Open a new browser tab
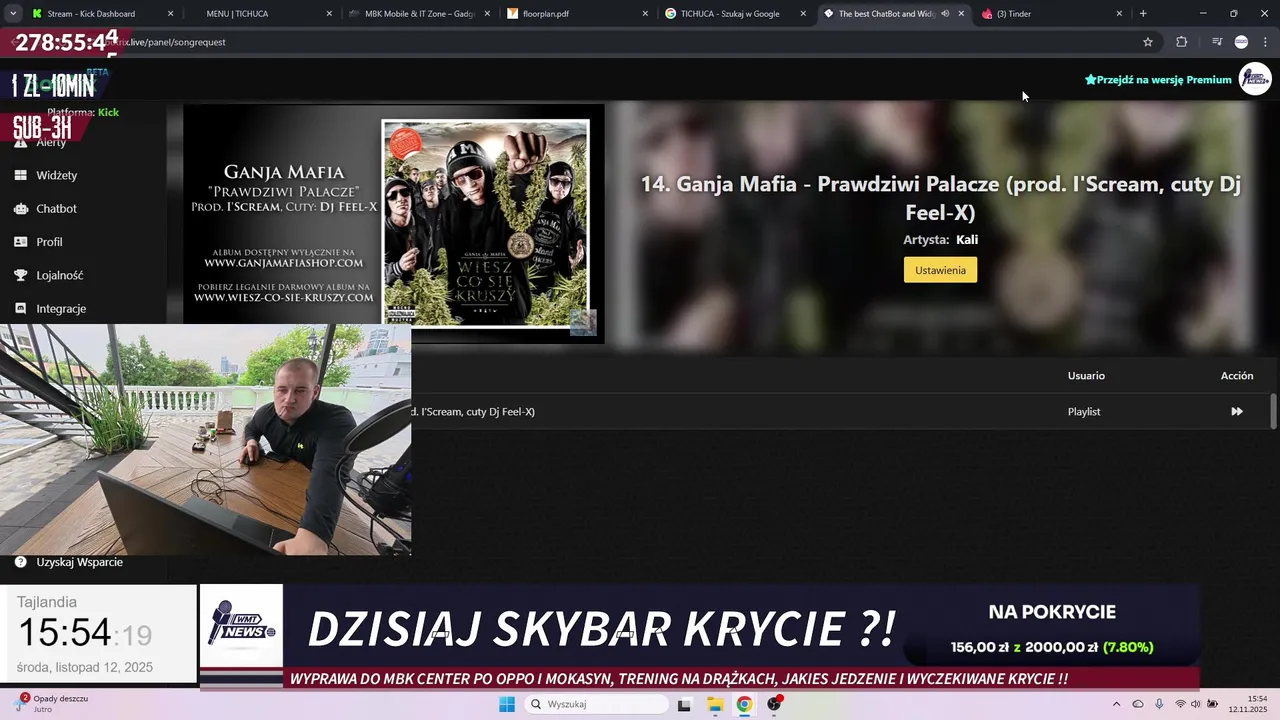This screenshot has width=1280, height=720. tap(1143, 14)
